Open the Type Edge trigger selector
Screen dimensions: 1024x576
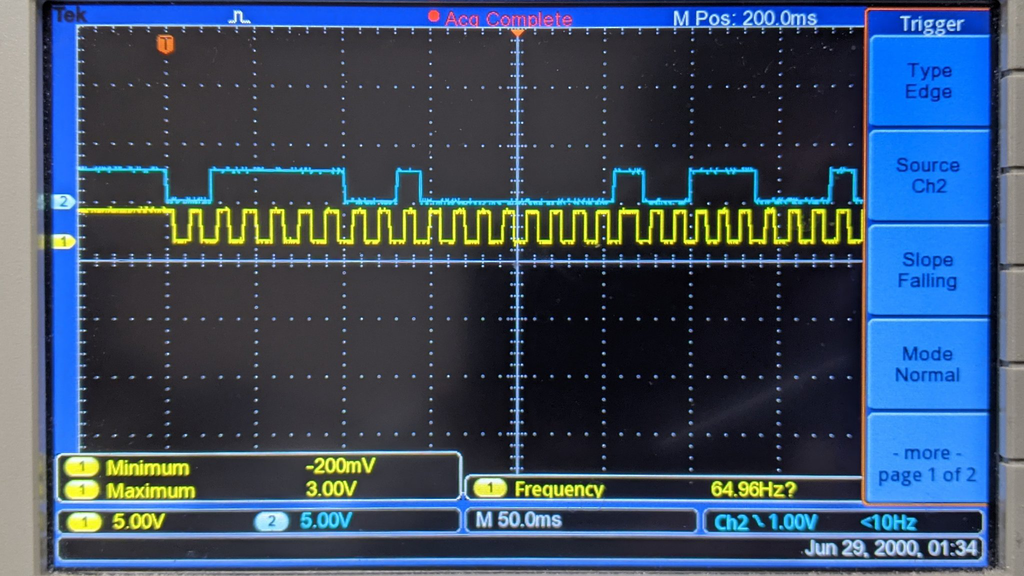[x=928, y=81]
